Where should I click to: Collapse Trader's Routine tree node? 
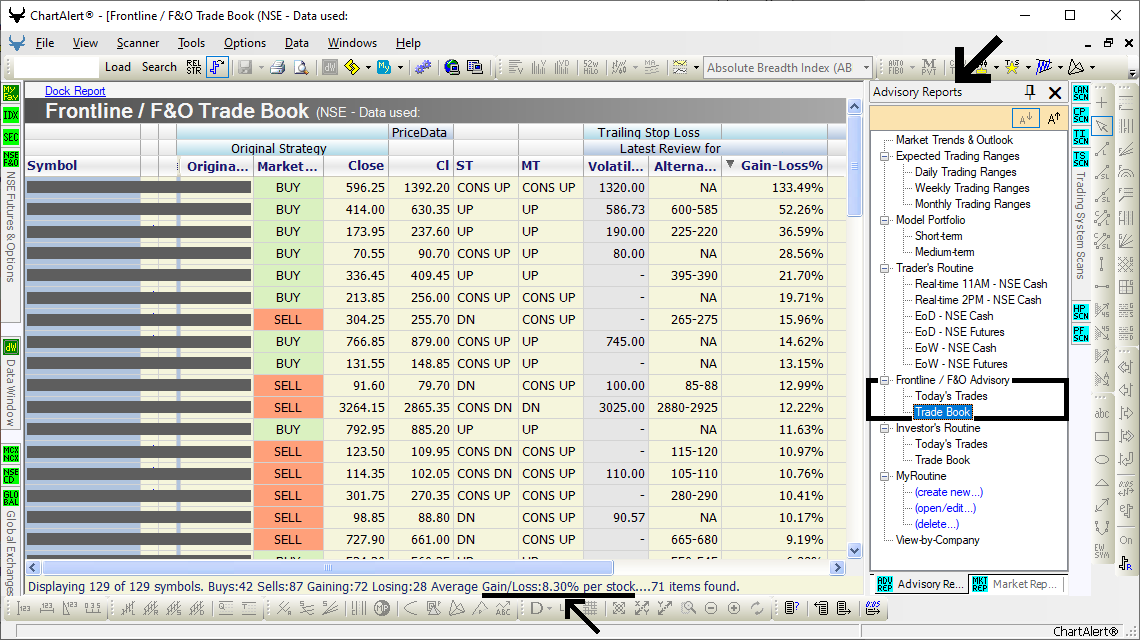[x=885, y=268]
